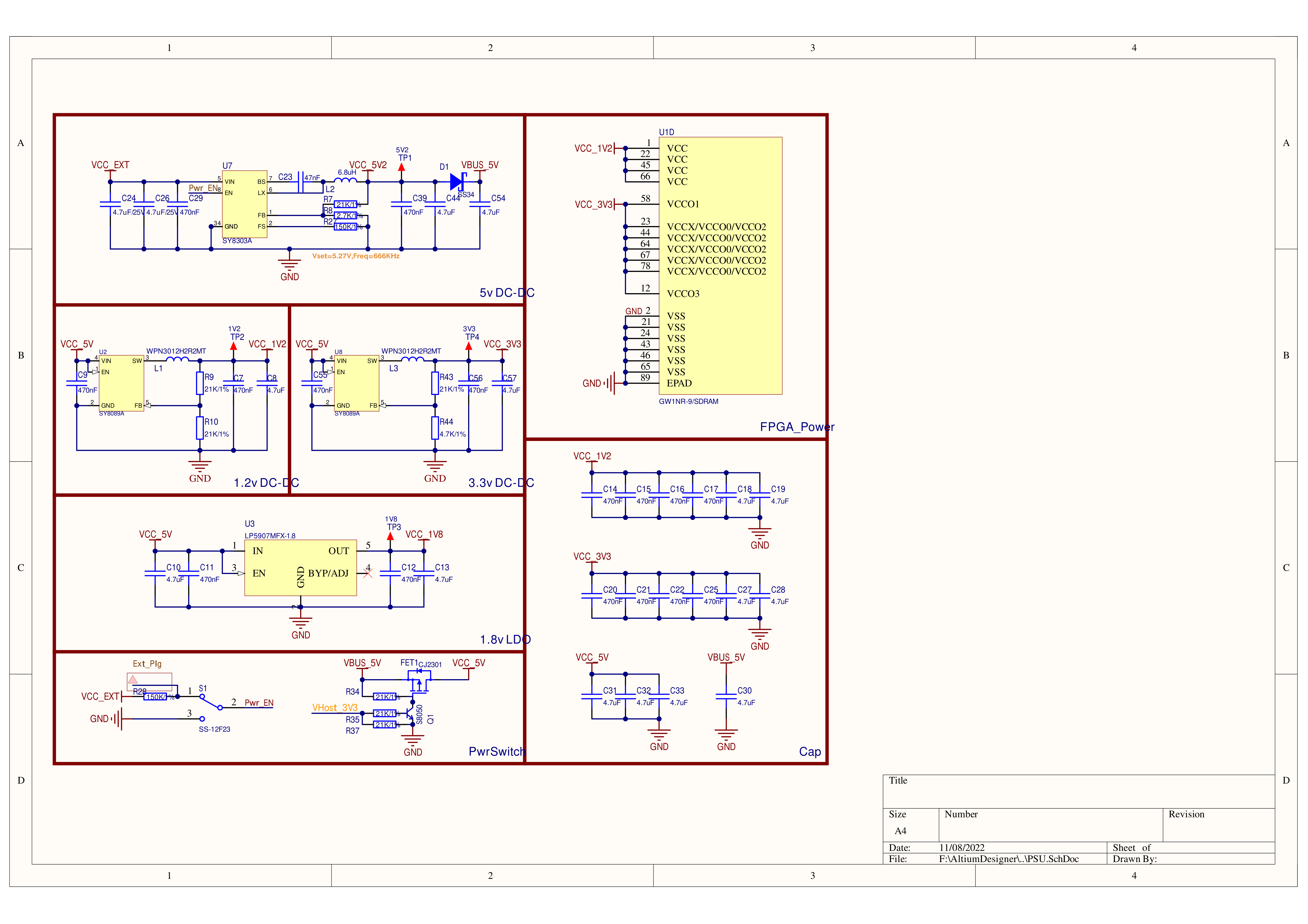Screen dimensions: 1308x924
Task: Click the 'EPAD' pin 89 label
Action: (679, 383)
